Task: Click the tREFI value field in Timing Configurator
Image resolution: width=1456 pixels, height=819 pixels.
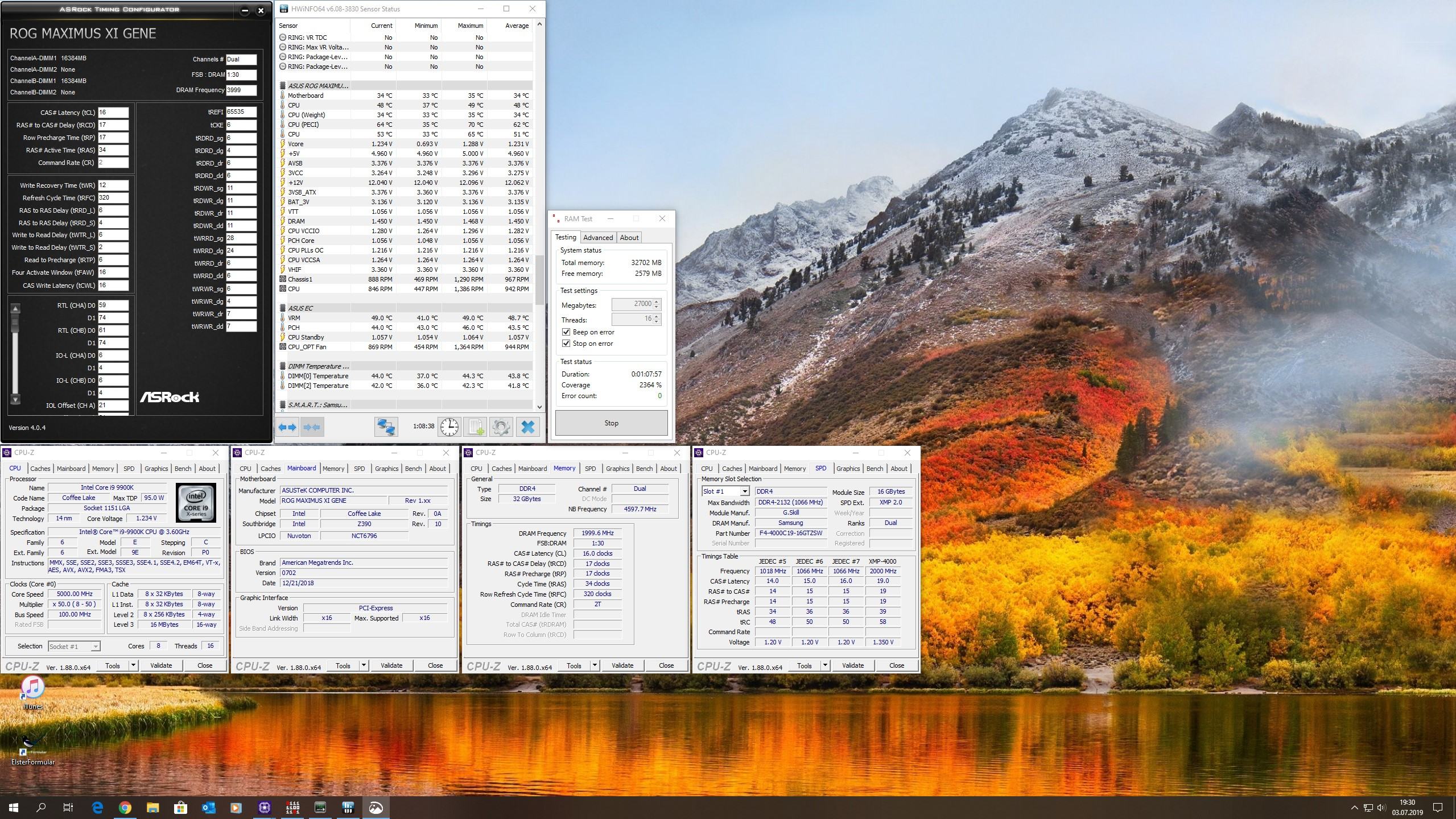Action: point(241,112)
